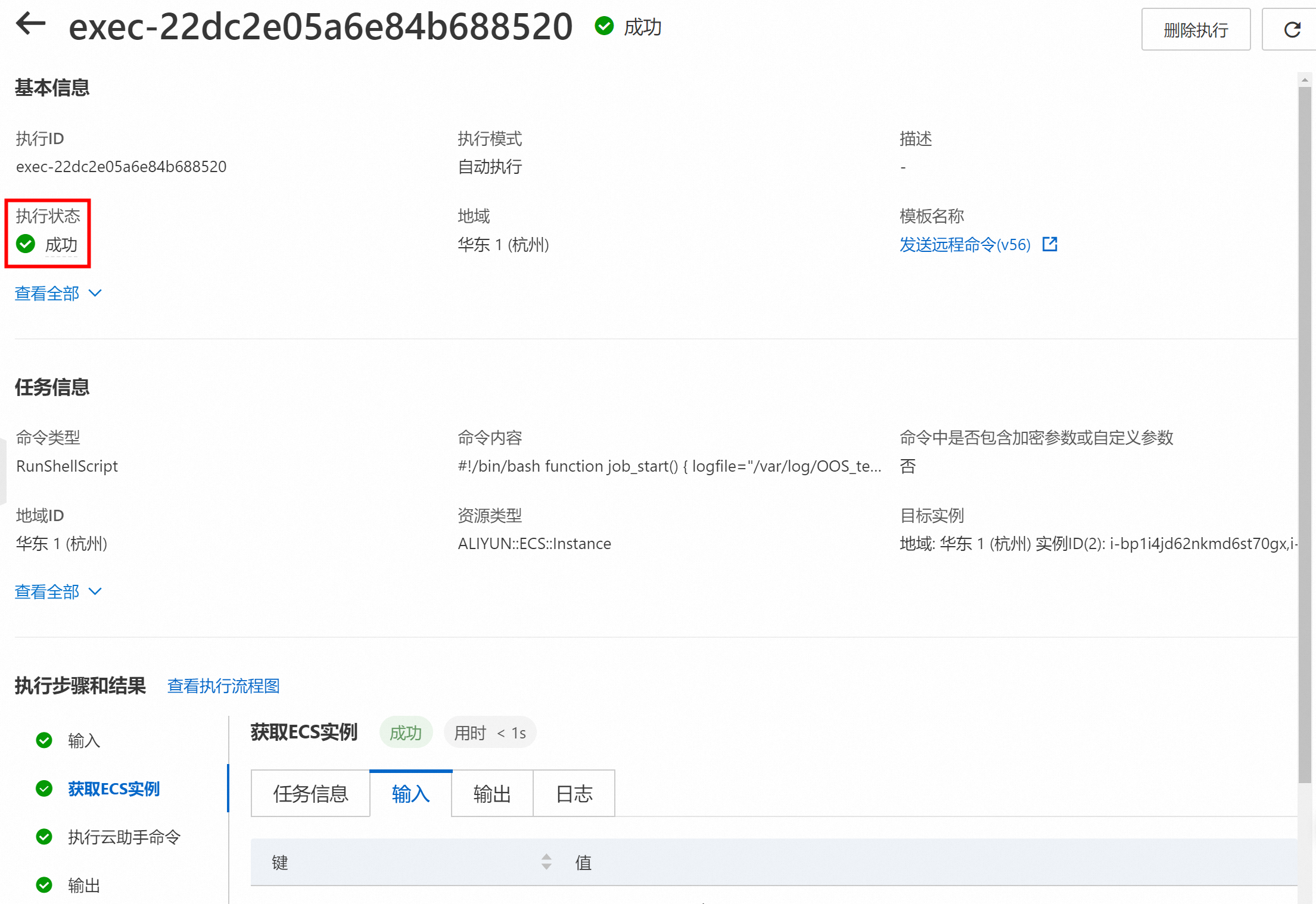1316x904 pixels.
Task: Switch to the 任务信息 tab
Action: coord(310,794)
